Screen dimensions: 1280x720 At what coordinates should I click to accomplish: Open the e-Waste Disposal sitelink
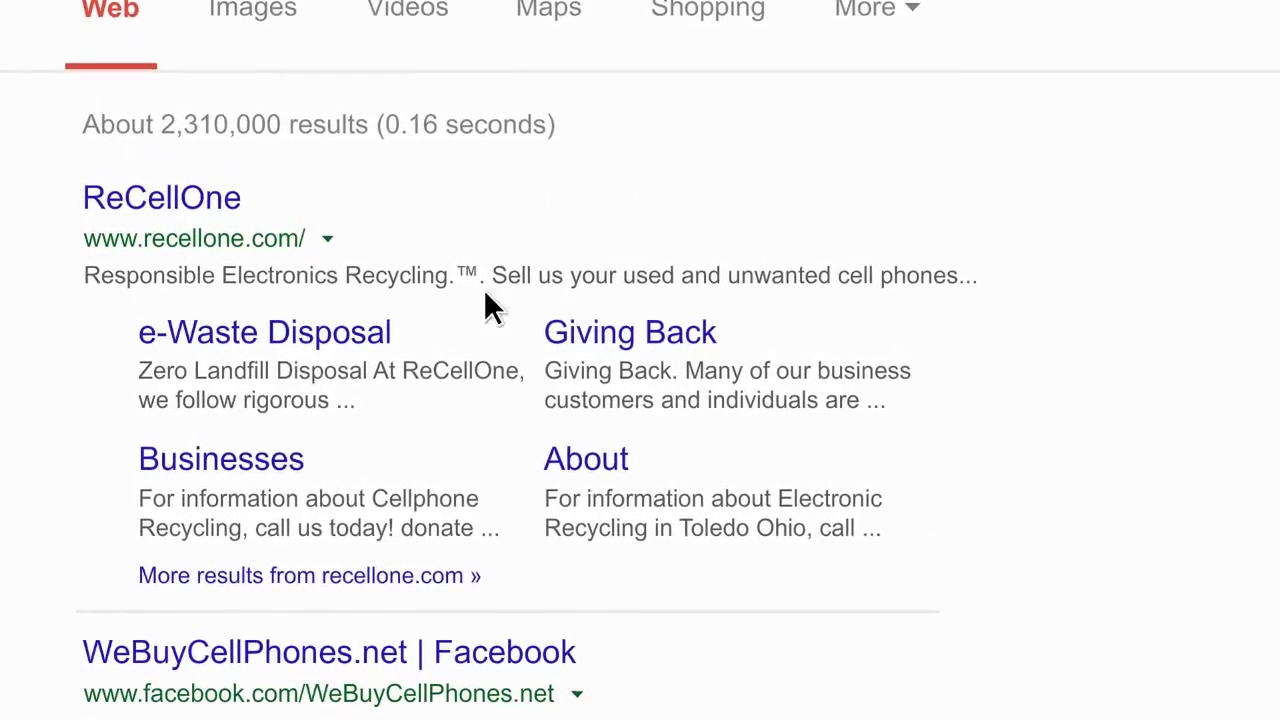264,333
